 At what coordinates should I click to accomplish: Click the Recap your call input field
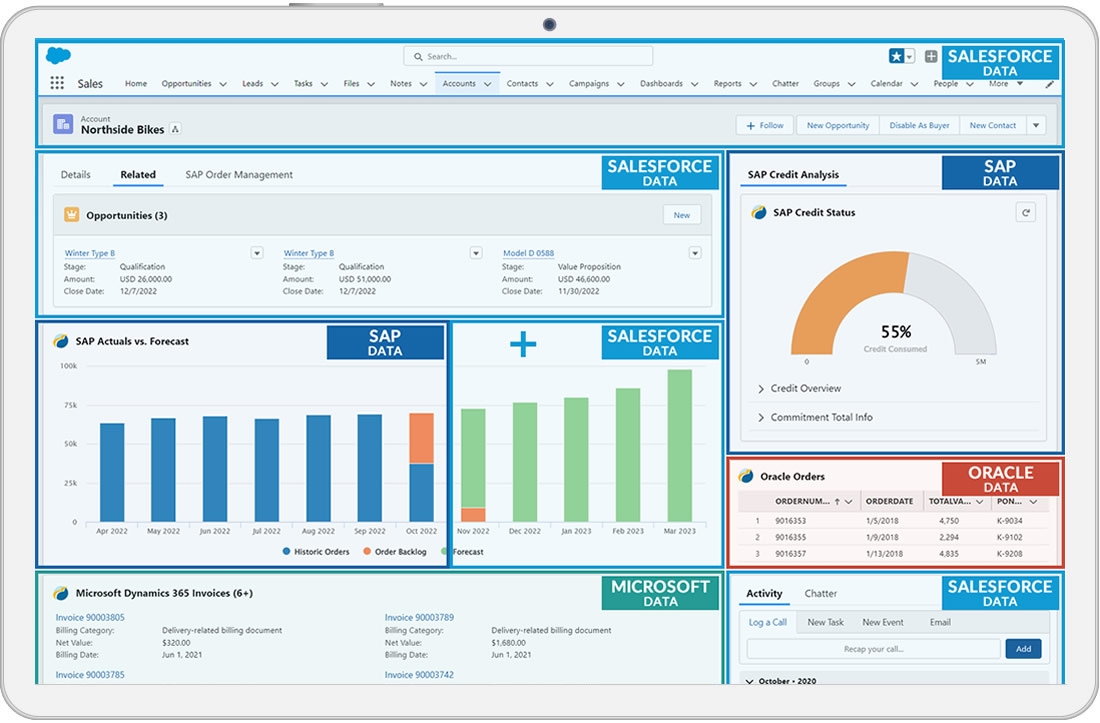click(x=873, y=649)
